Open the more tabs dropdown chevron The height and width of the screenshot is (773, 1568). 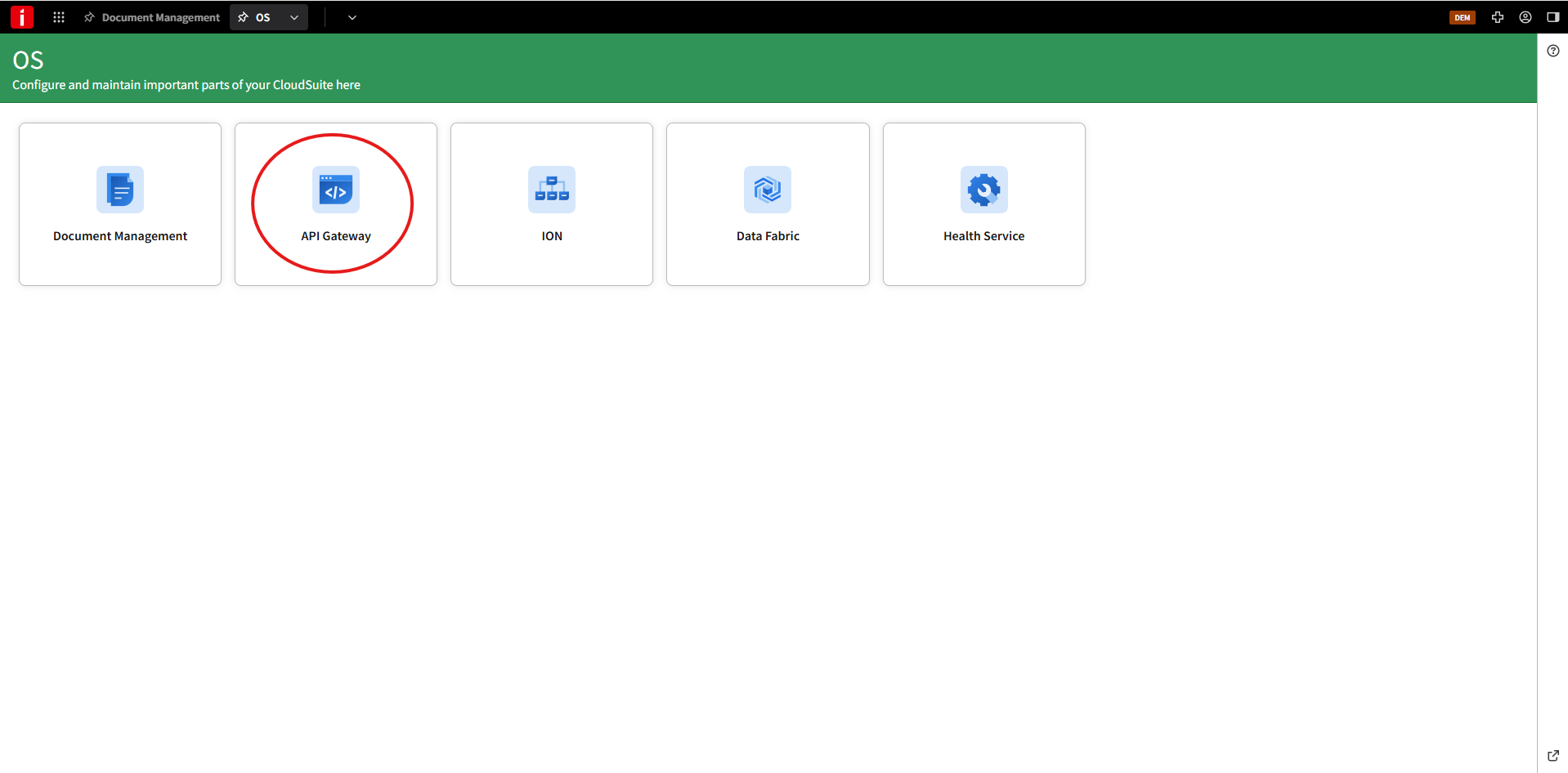(x=352, y=17)
